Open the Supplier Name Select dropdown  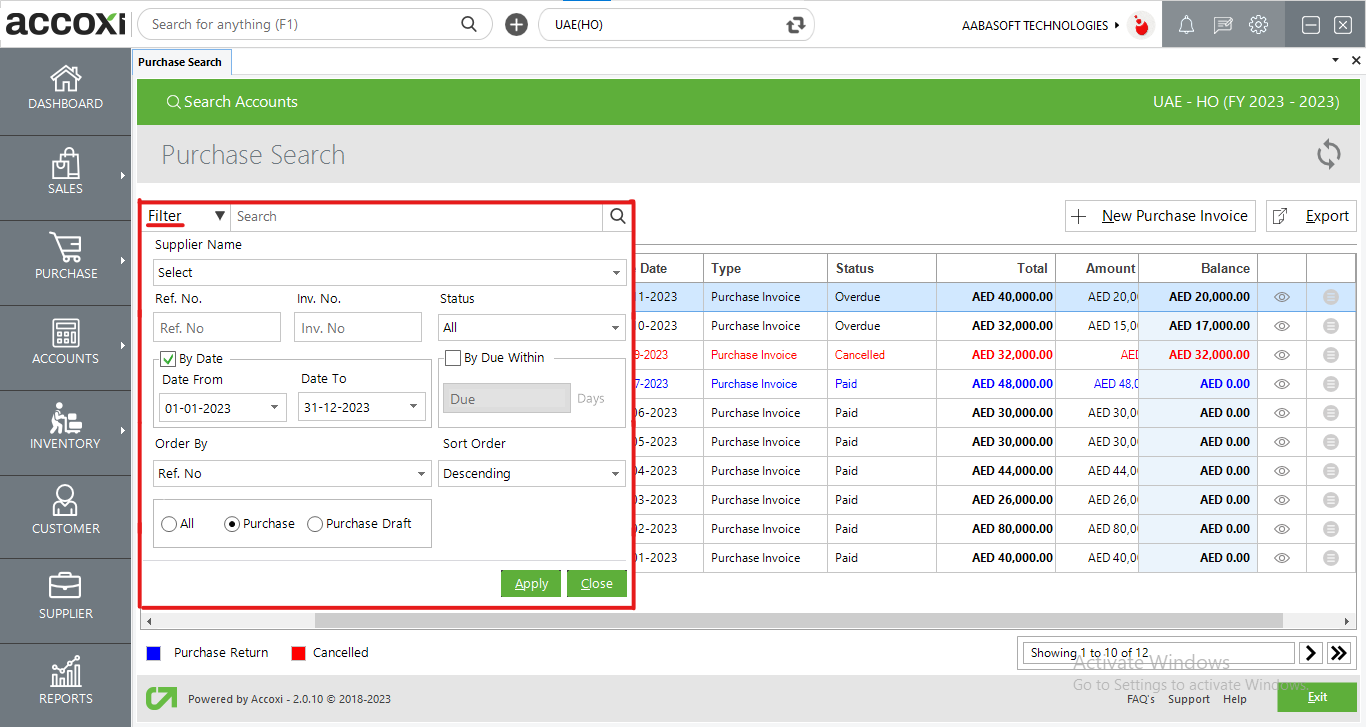pos(390,272)
